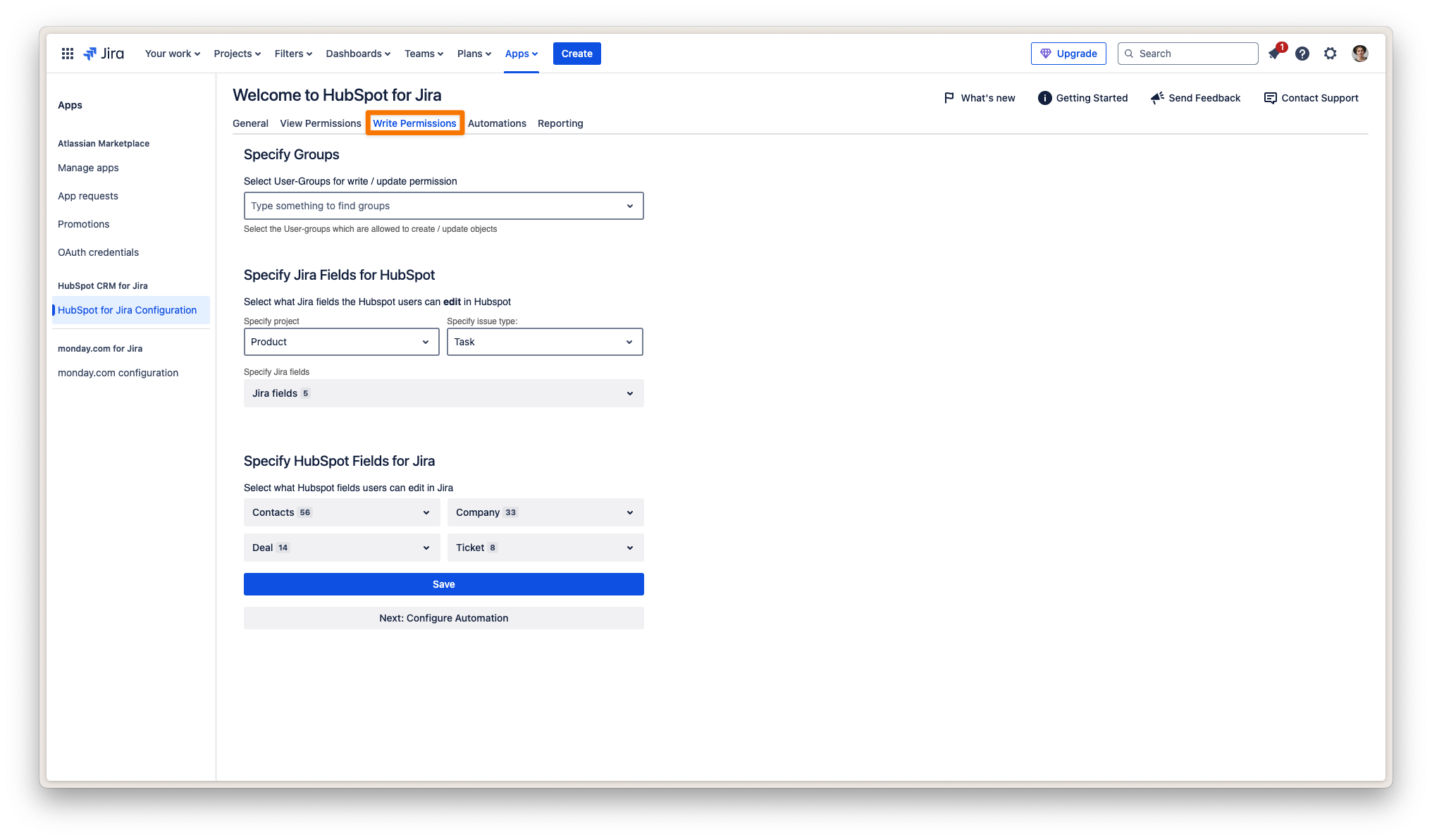The image size is (1432, 840).
Task: Expand the issue type Task dropdown
Action: coord(544,342)
